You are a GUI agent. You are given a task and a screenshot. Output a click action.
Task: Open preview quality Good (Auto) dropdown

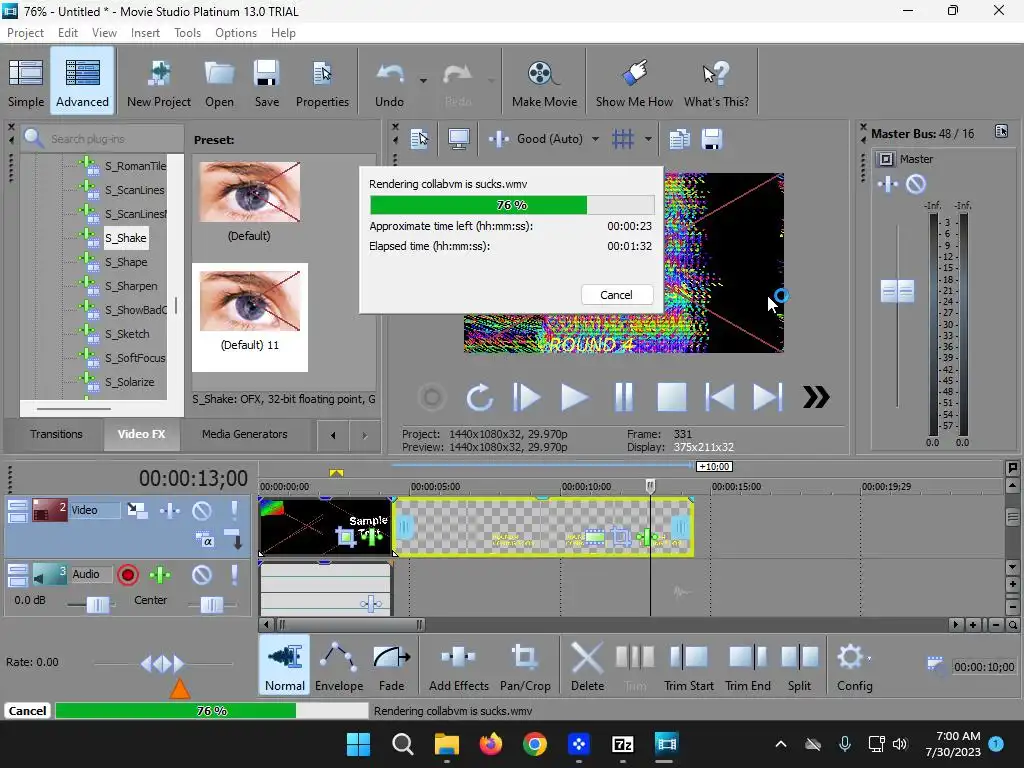tap(595, 139)
